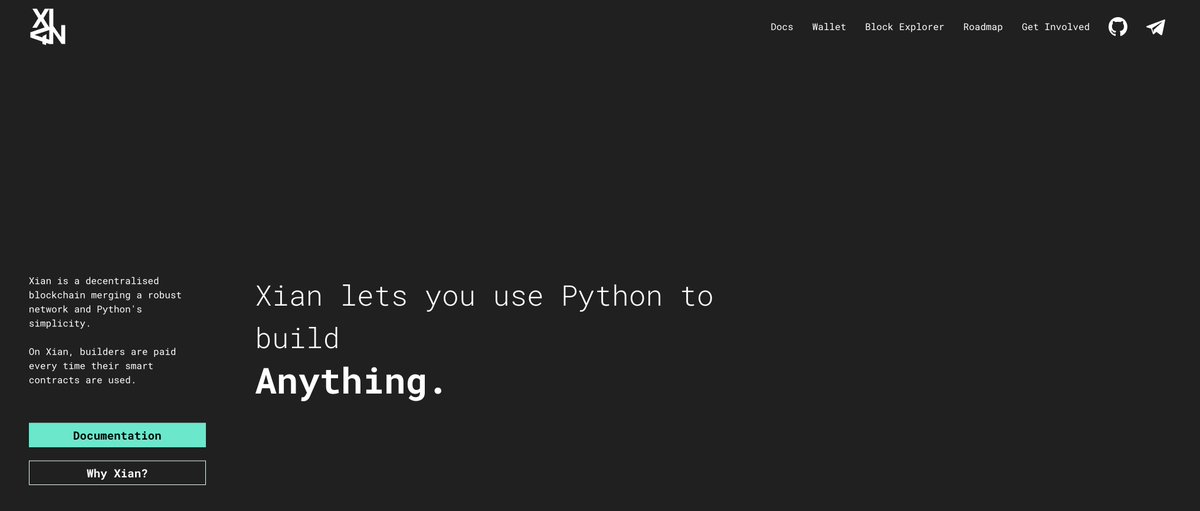Click the "contracts are used." text line
This screenshot has width=1200, height=511.
[82, 380]
